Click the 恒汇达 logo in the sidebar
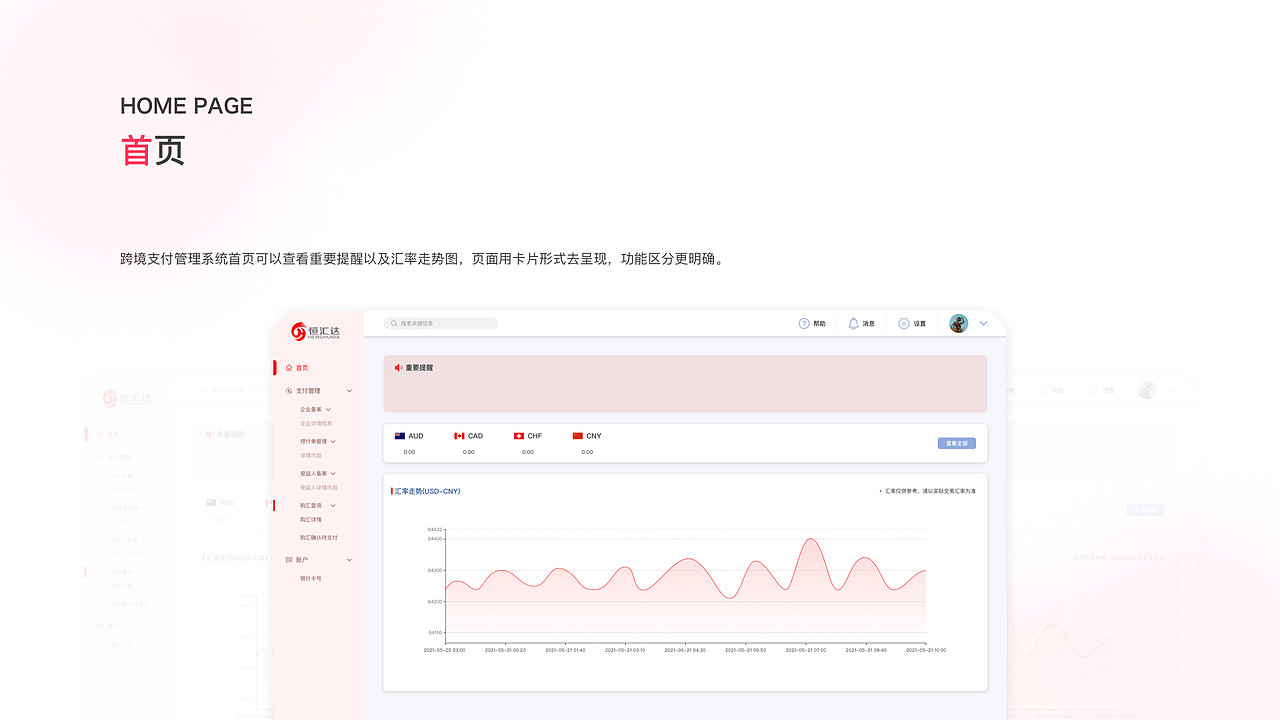This screenshot has width=1280, height=720. (317, 331)
